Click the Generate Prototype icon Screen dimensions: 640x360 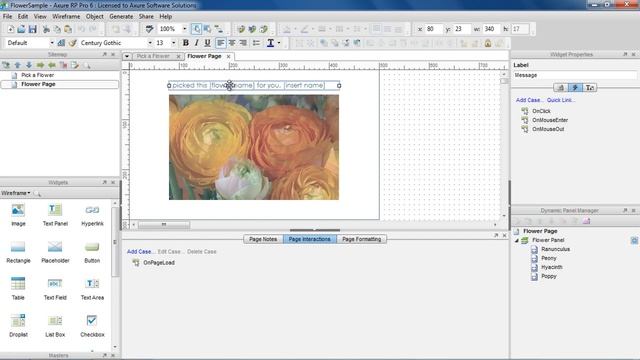[x=241, y=29]
